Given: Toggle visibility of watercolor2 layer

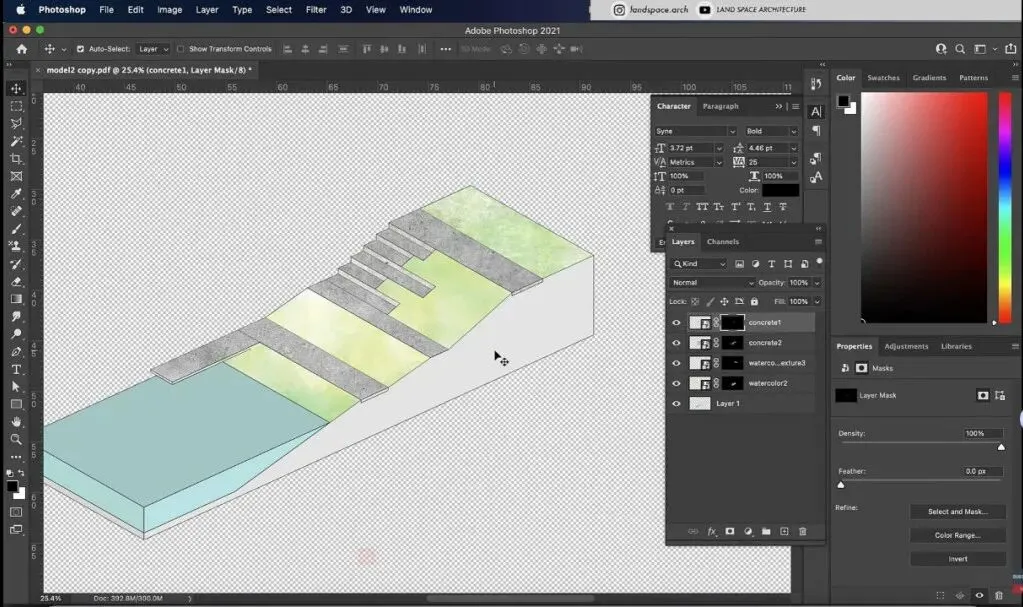Looking at the screenshot, I should pos(676,383).
